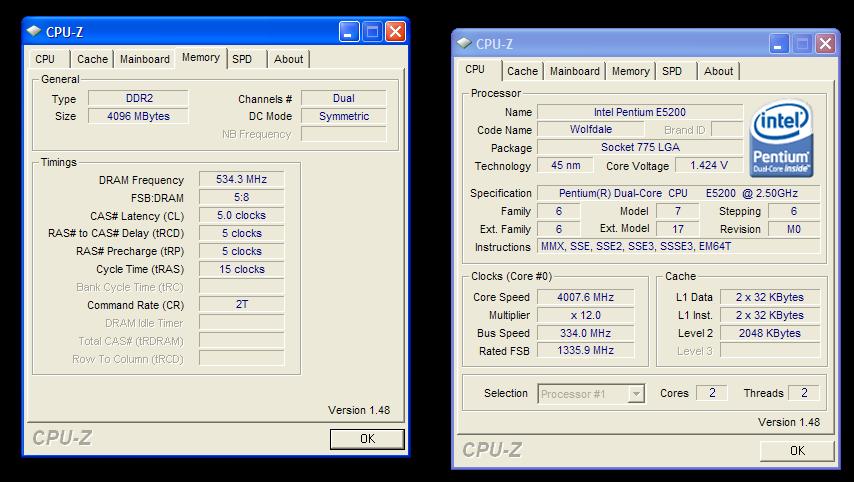The height and width of the screenshot is (482, 854).
Task: Click the Intel Pentium E5200 name field
Action: [640, 112]
